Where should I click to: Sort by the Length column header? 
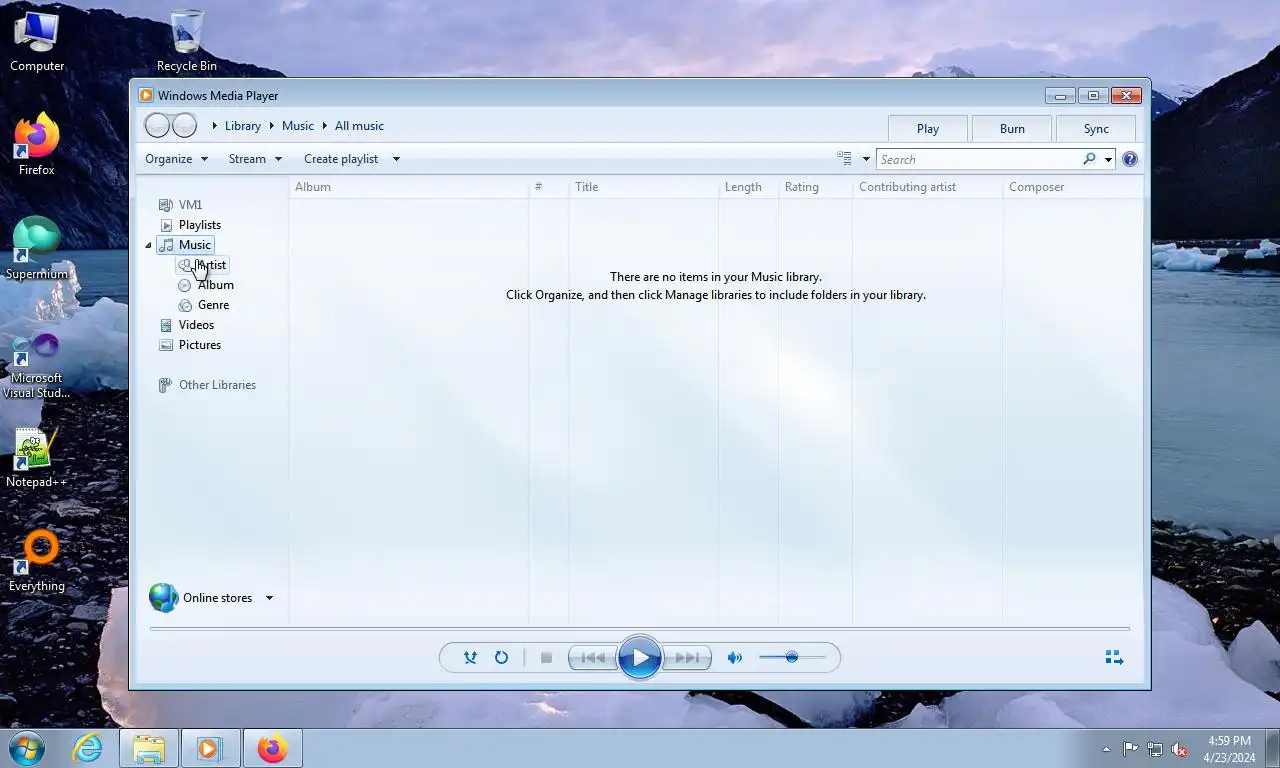[748, 187]
